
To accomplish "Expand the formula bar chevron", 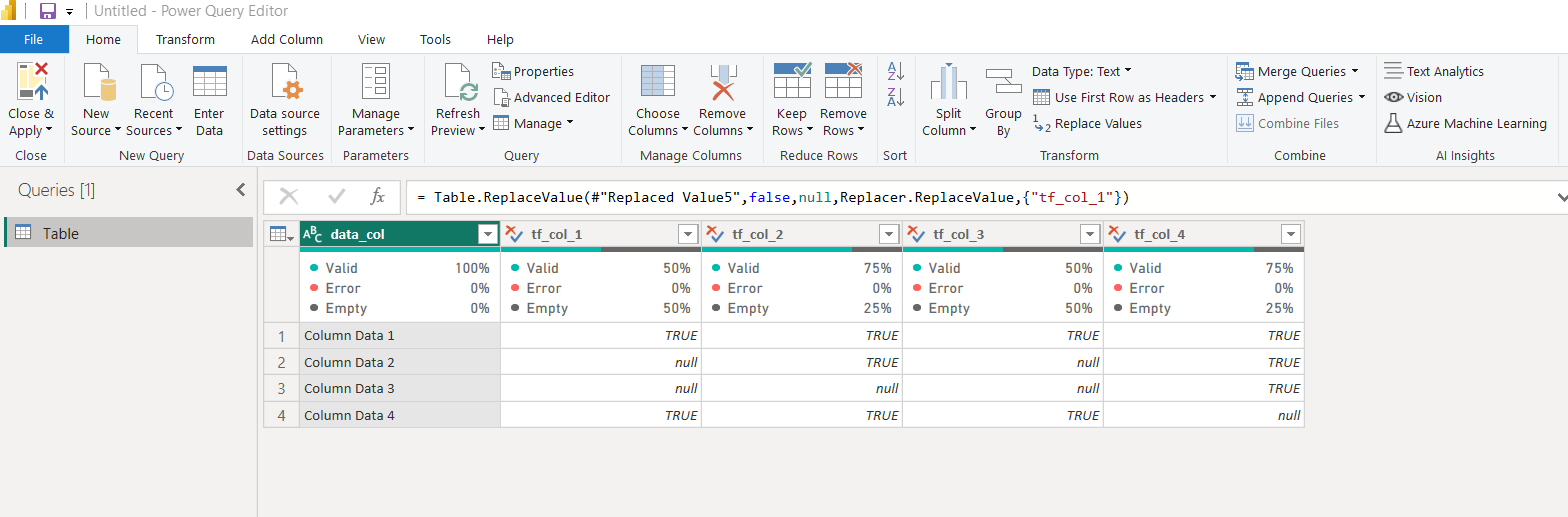I will coord(1561,198).
